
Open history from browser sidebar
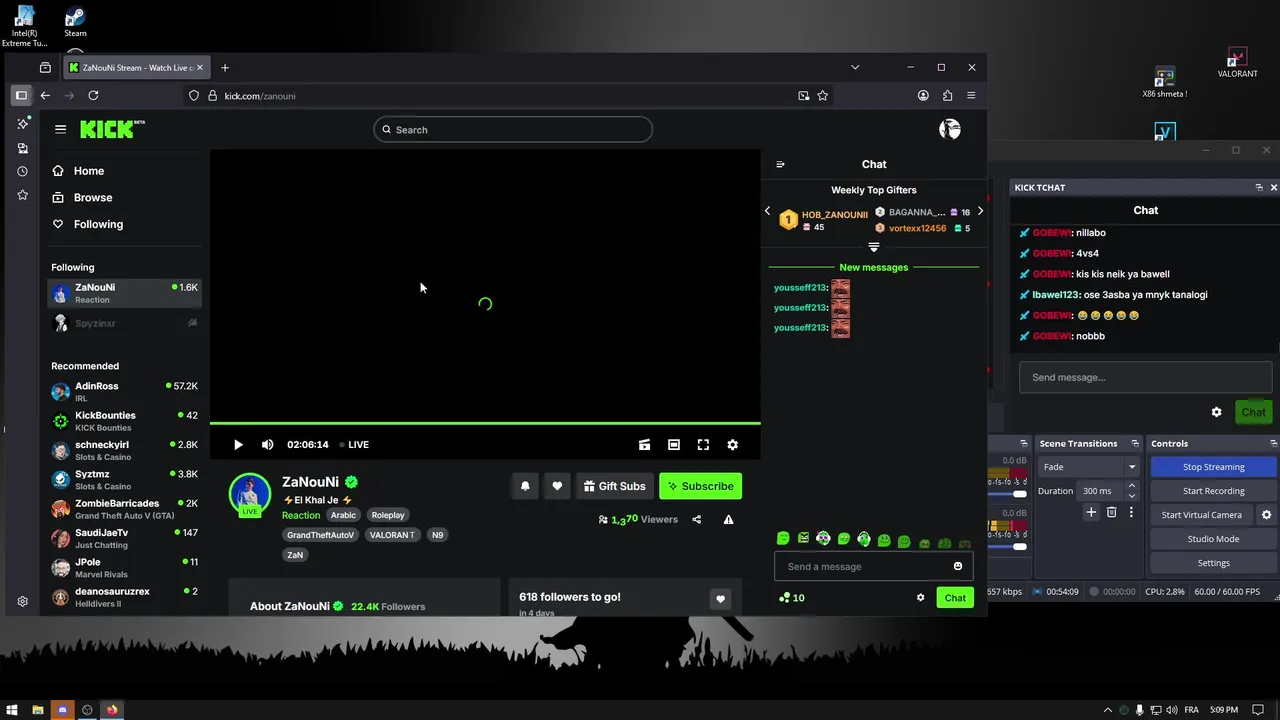22,171
